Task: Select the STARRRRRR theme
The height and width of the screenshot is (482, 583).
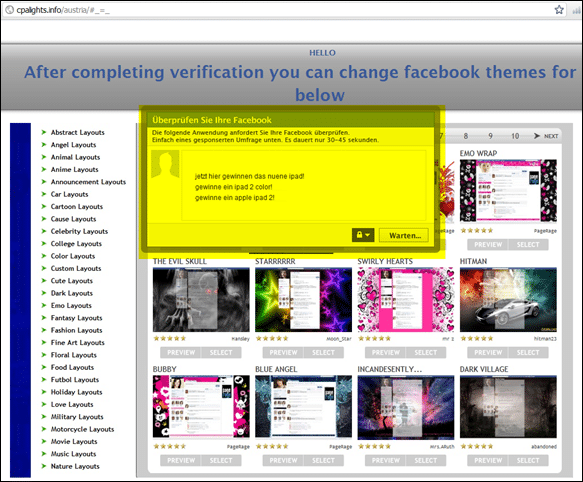Action: pyautogui.click(x=323, y=352)
